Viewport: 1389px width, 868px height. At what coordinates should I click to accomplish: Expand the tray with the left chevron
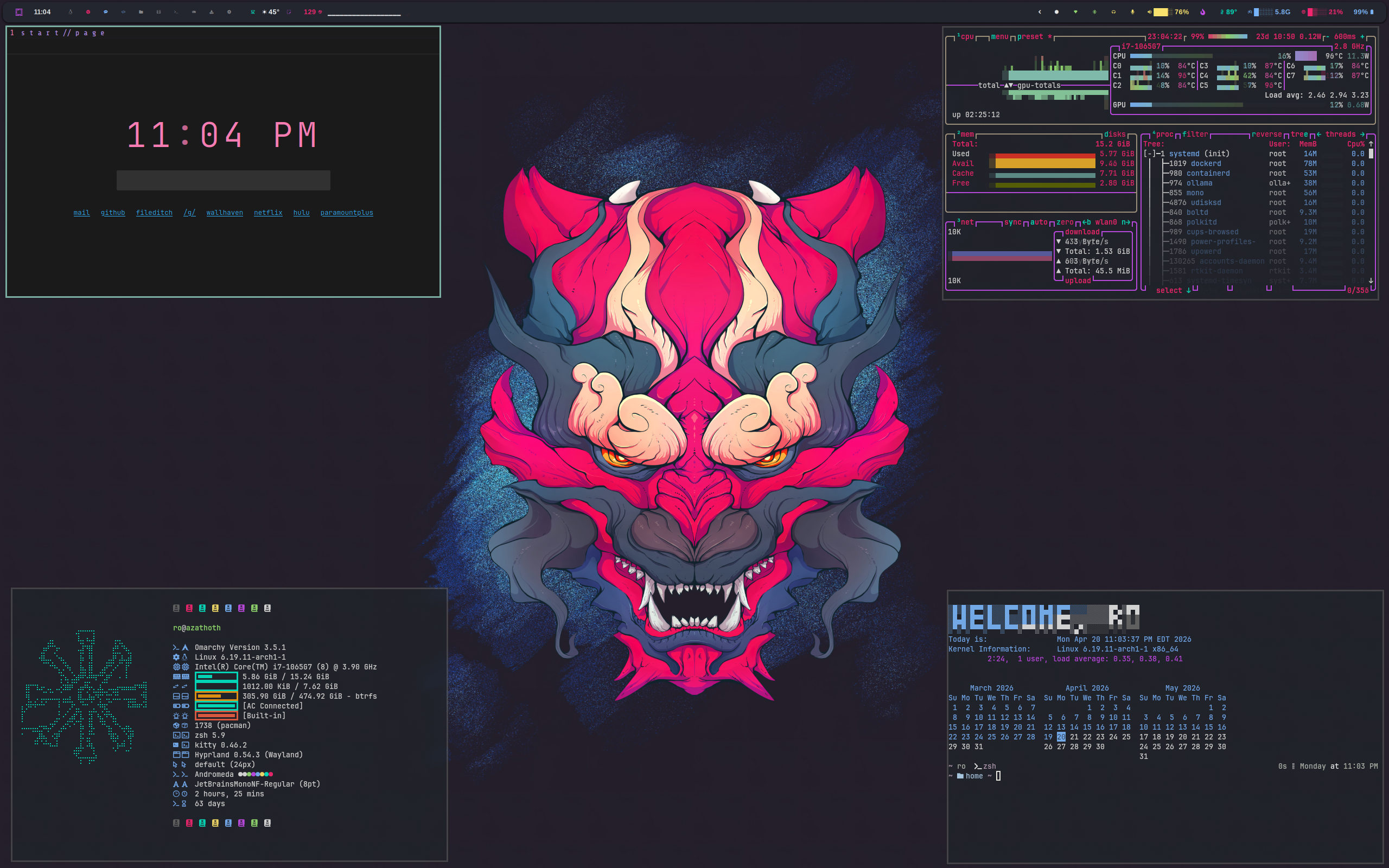coord(1040,12)
